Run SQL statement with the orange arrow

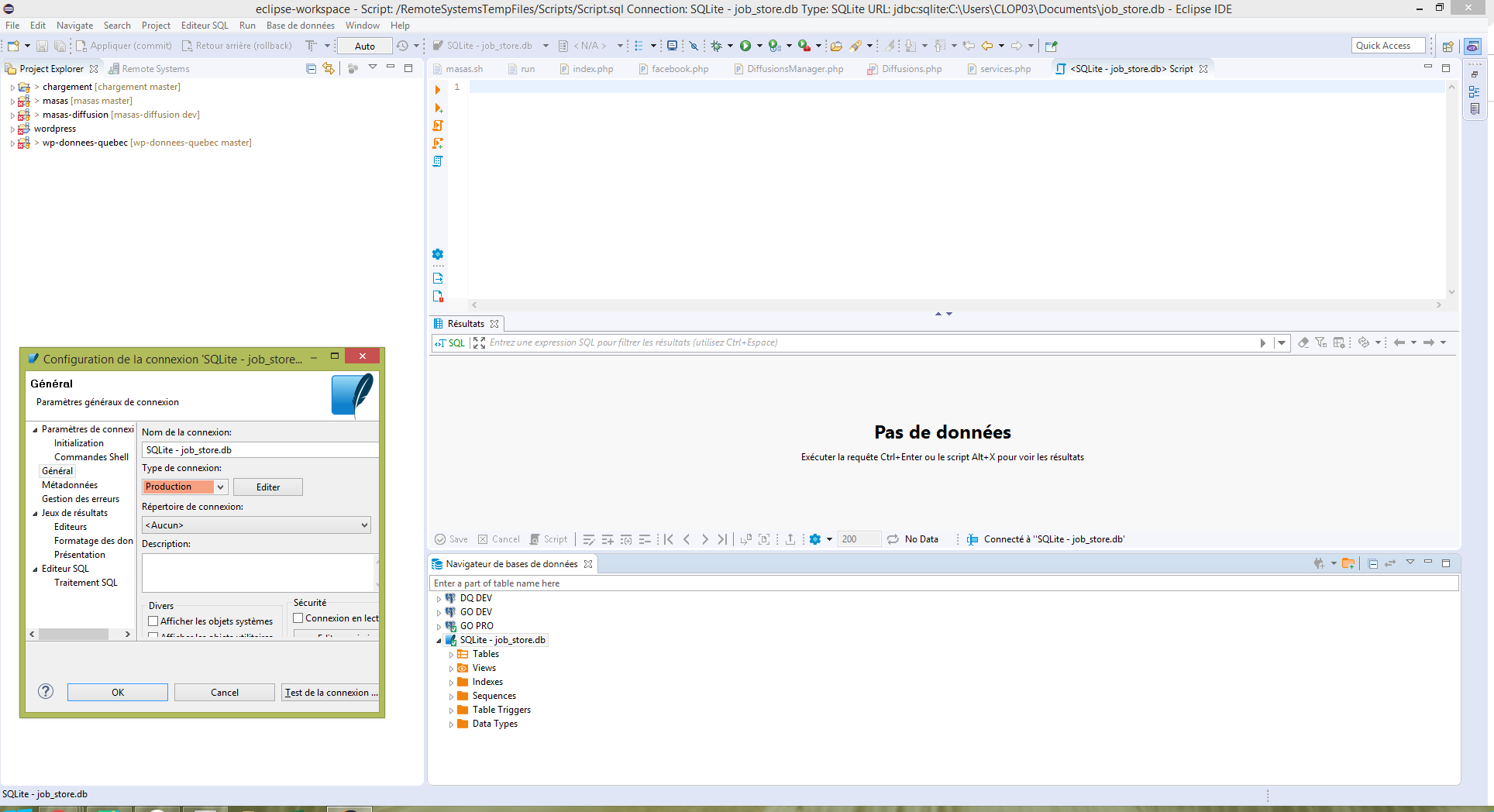point(438,90)
